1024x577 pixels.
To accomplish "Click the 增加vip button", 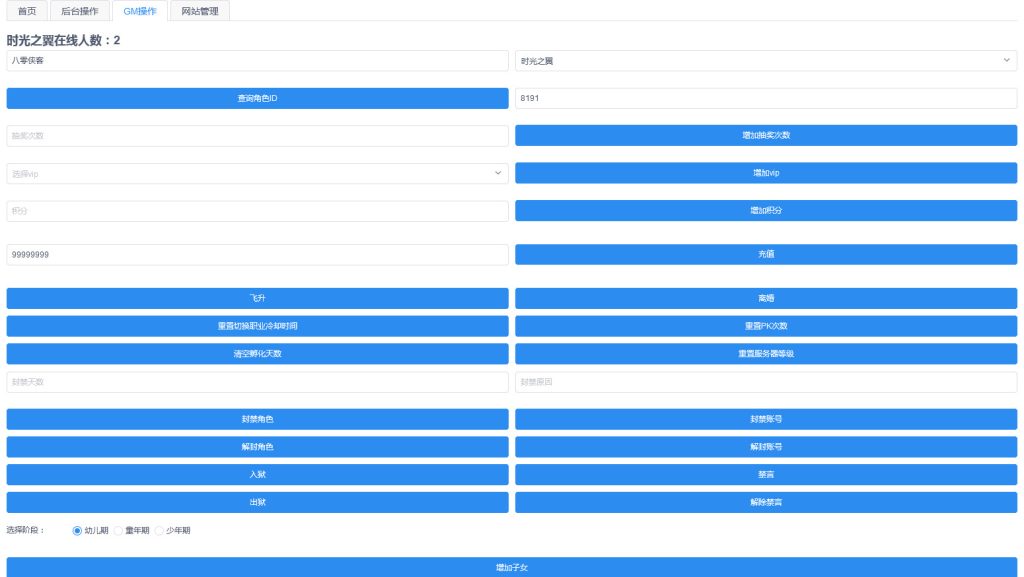I will [x=765, y=173].
